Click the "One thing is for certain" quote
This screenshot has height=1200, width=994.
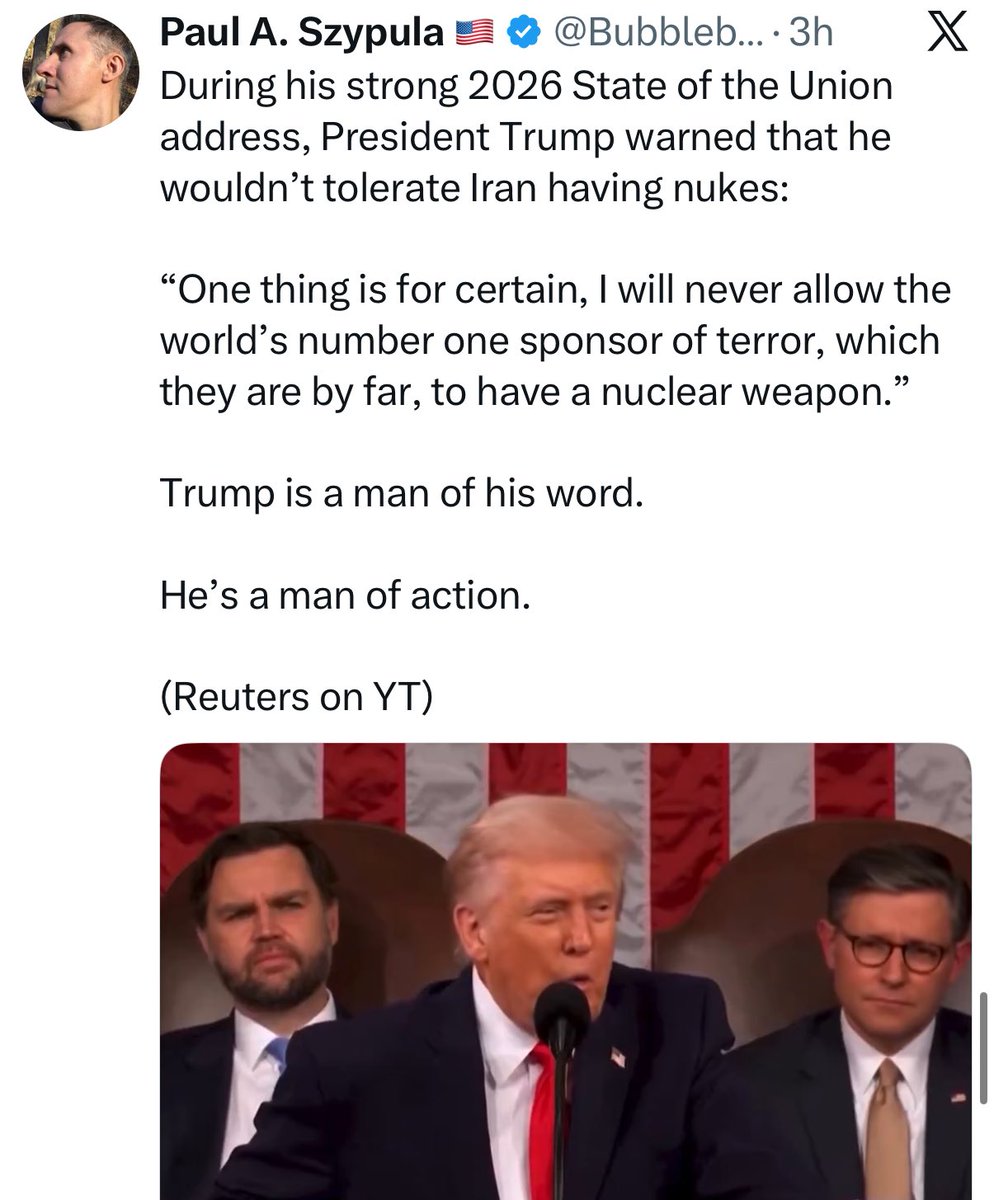(555, 341)
